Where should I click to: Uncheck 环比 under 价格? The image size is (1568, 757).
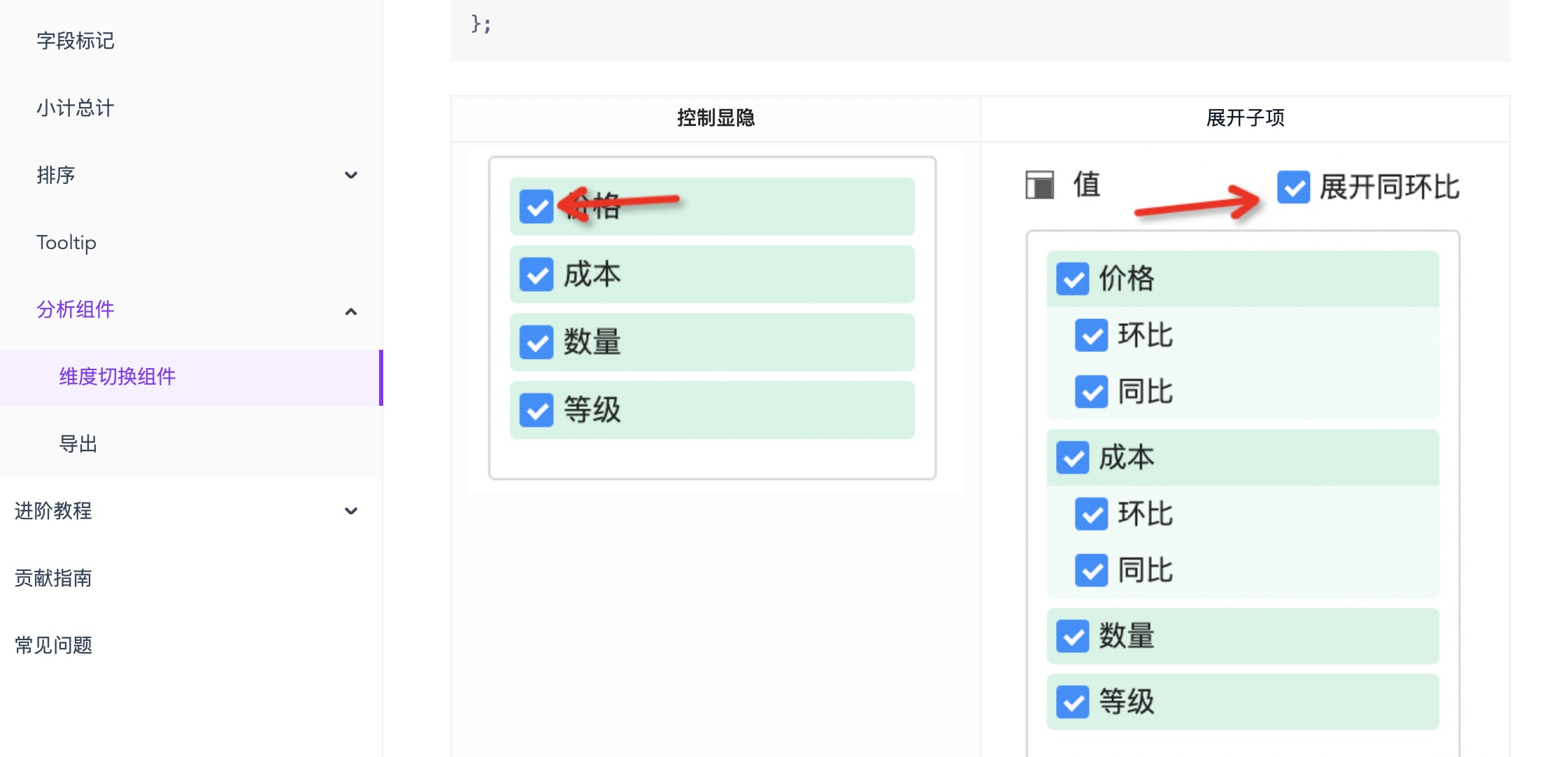(1090, 337)
